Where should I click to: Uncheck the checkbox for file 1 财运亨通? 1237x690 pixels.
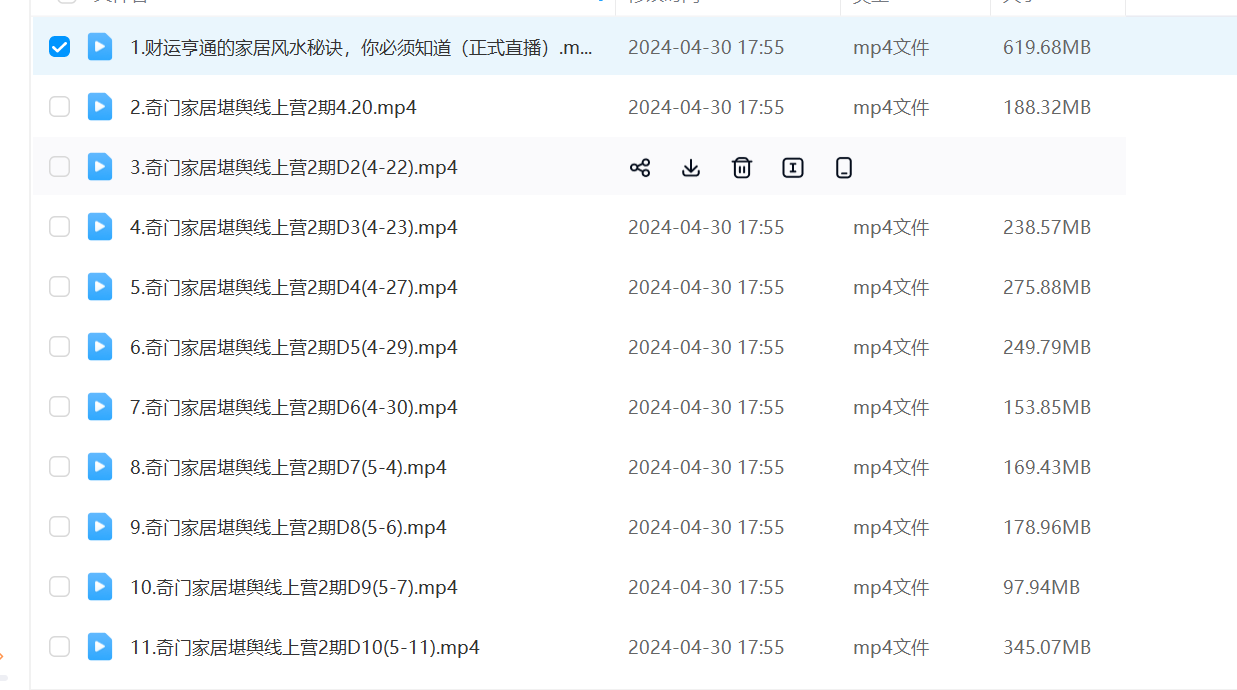point(60,47)
